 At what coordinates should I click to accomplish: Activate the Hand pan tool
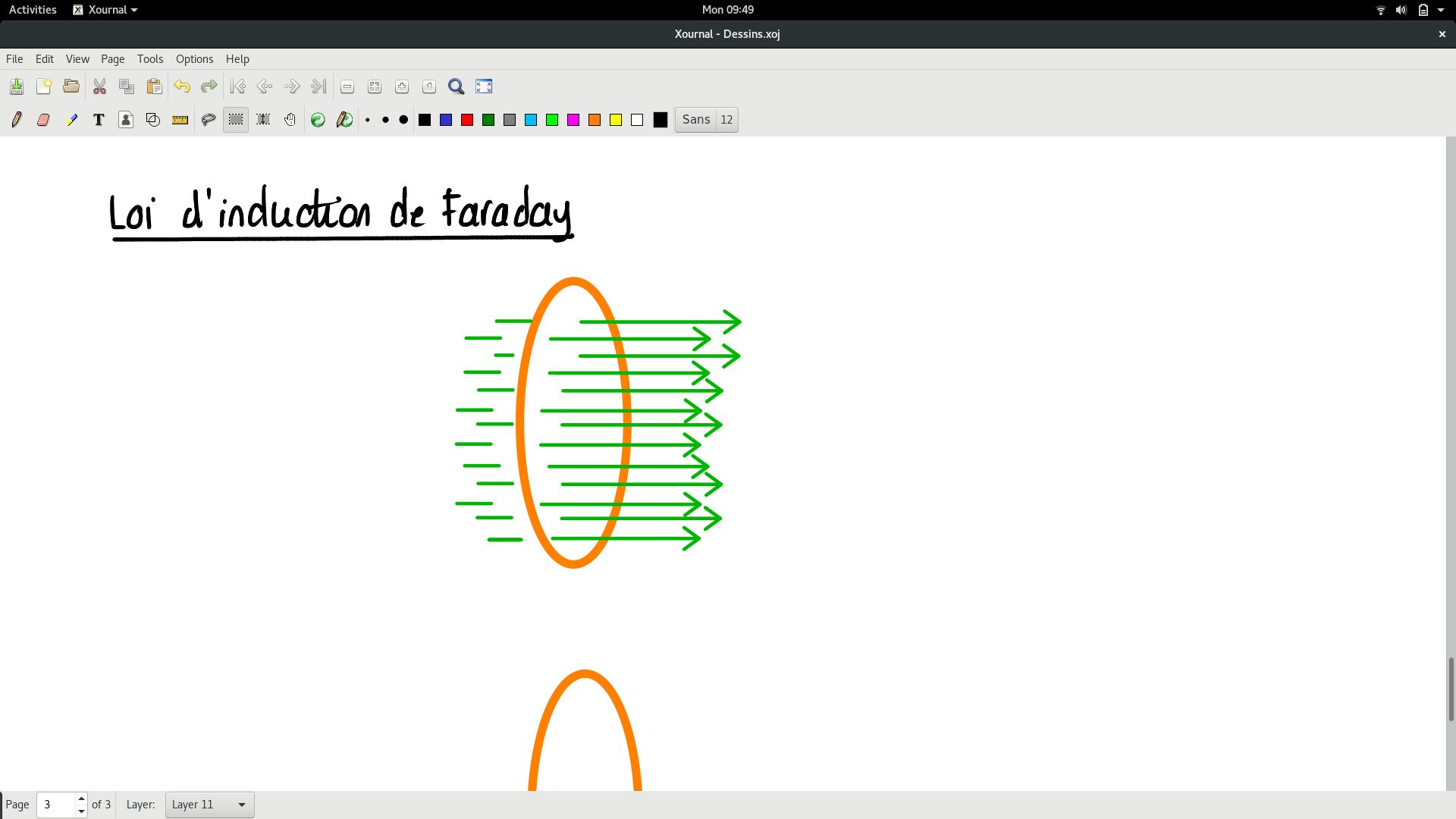290,120
